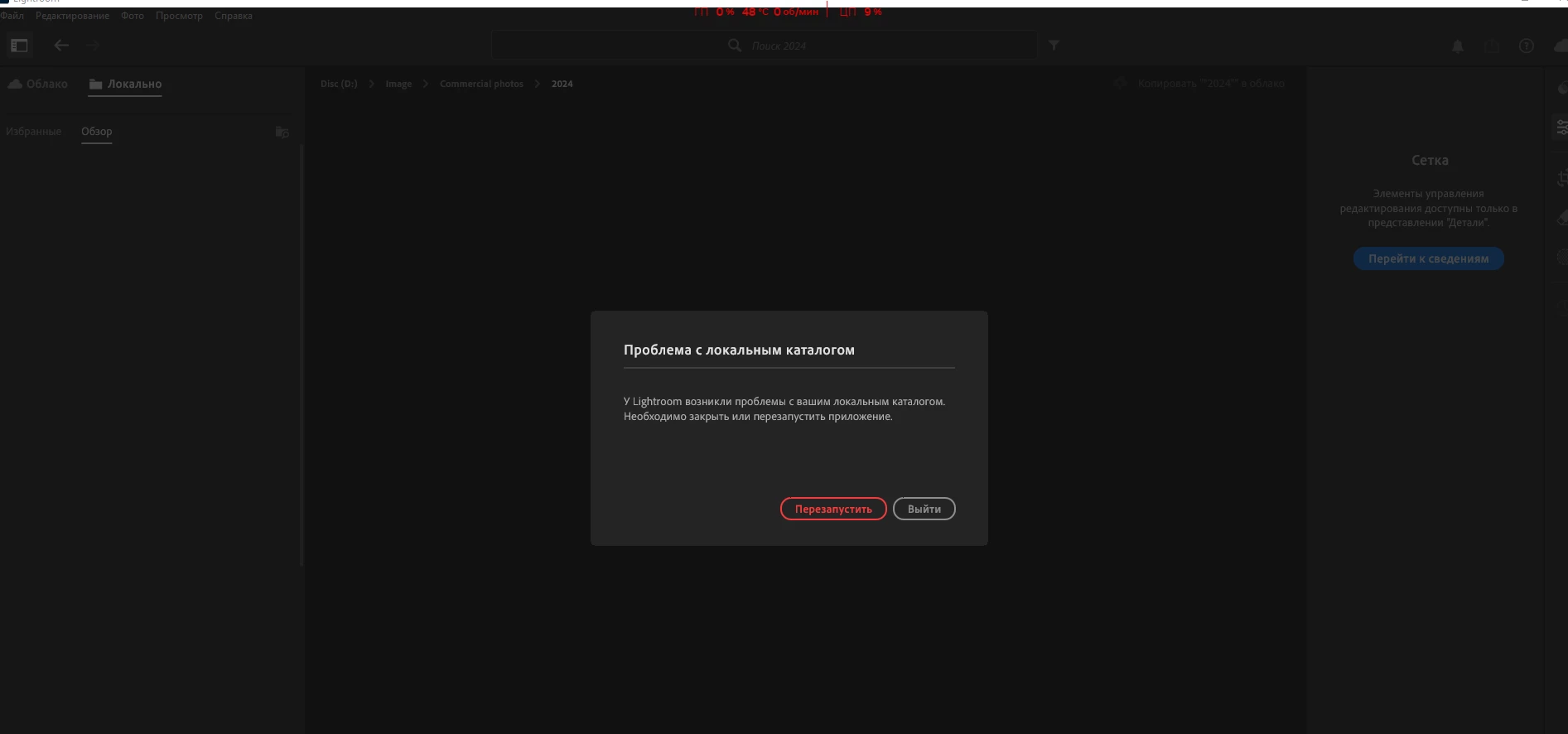Screen dimensions: 1568x734
Task: Click the Перезапустить button in the dialog
Action: [x=833, y=509]
